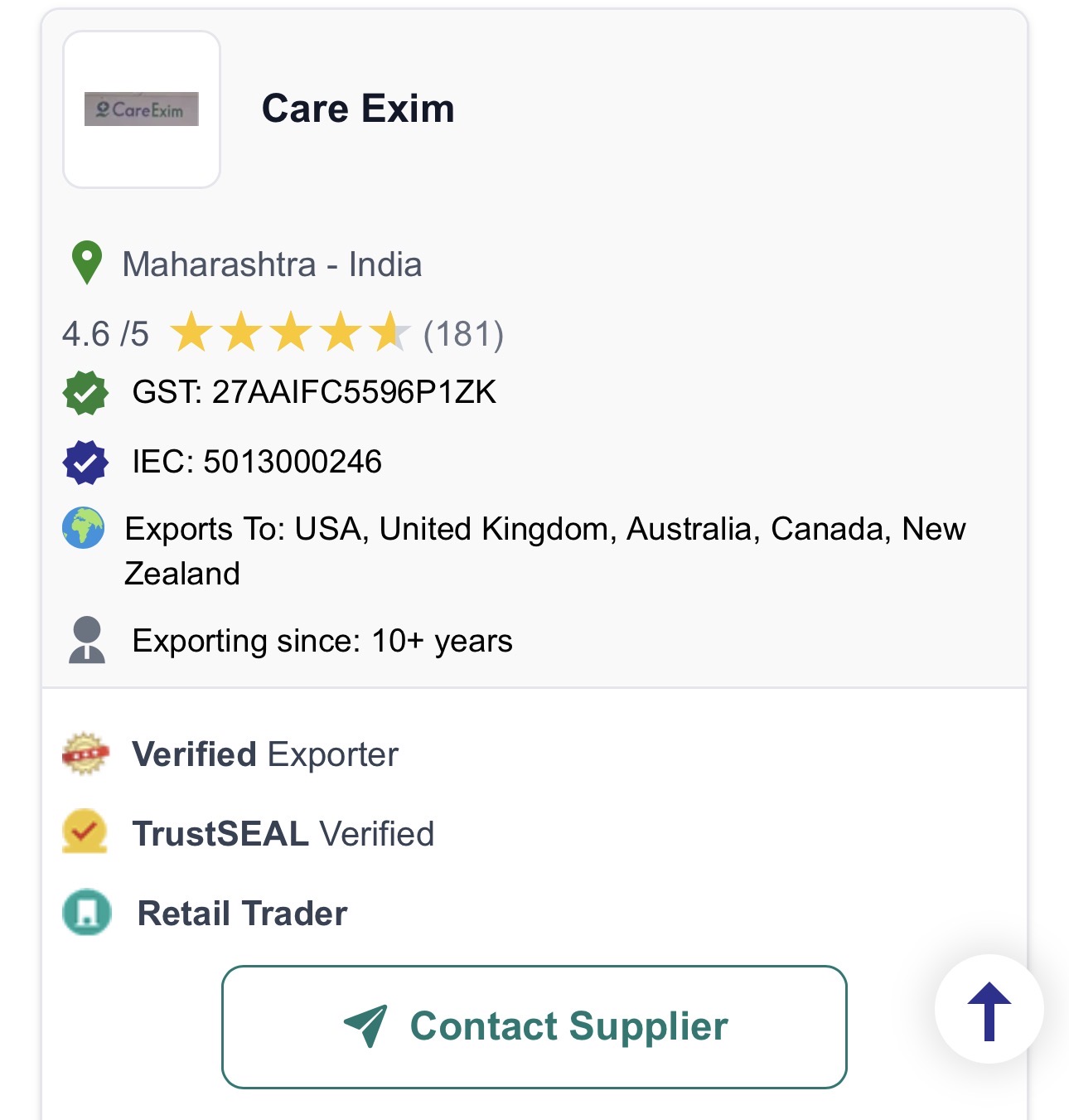Click the Retail Trader teal icon

86,913
